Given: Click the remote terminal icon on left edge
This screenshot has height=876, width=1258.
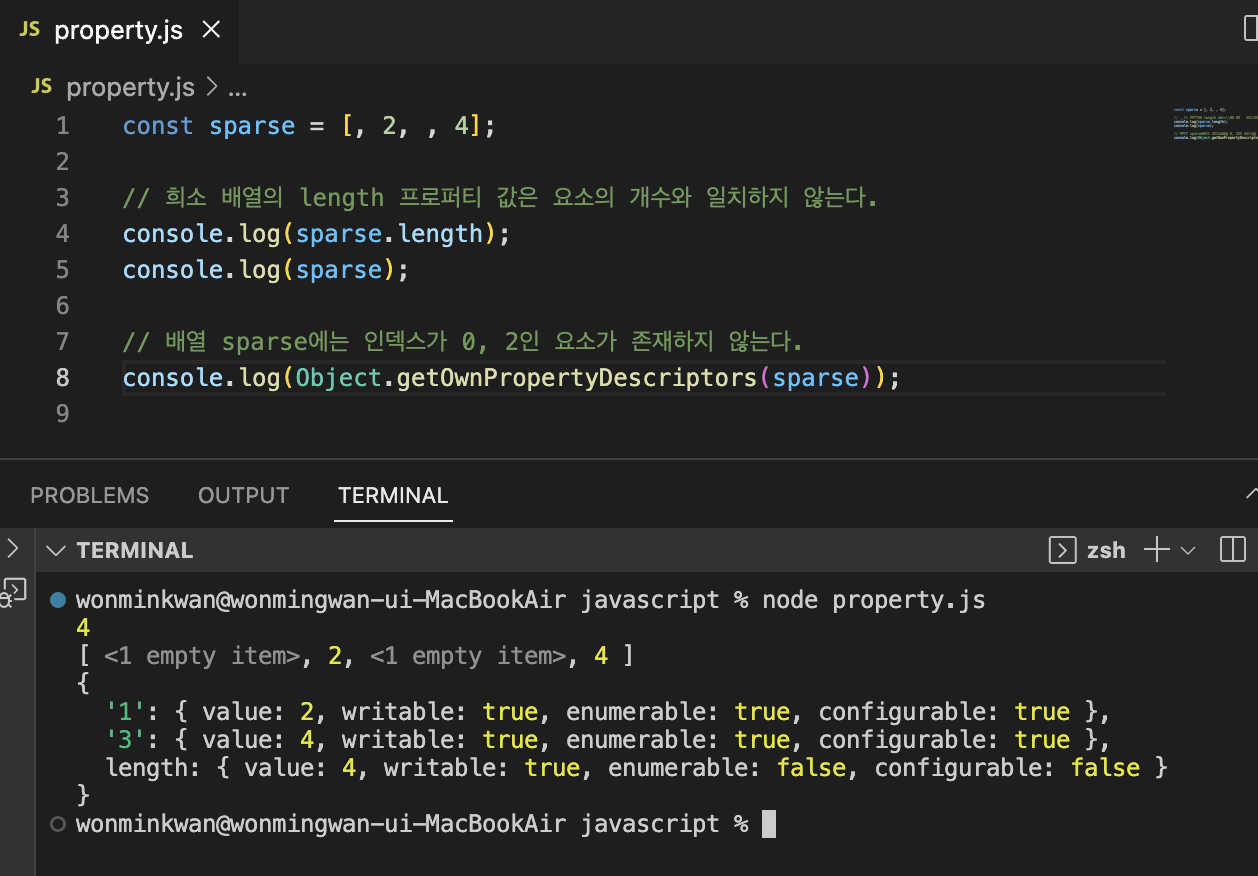Looking at the screenshot, I should click(14, 591).
